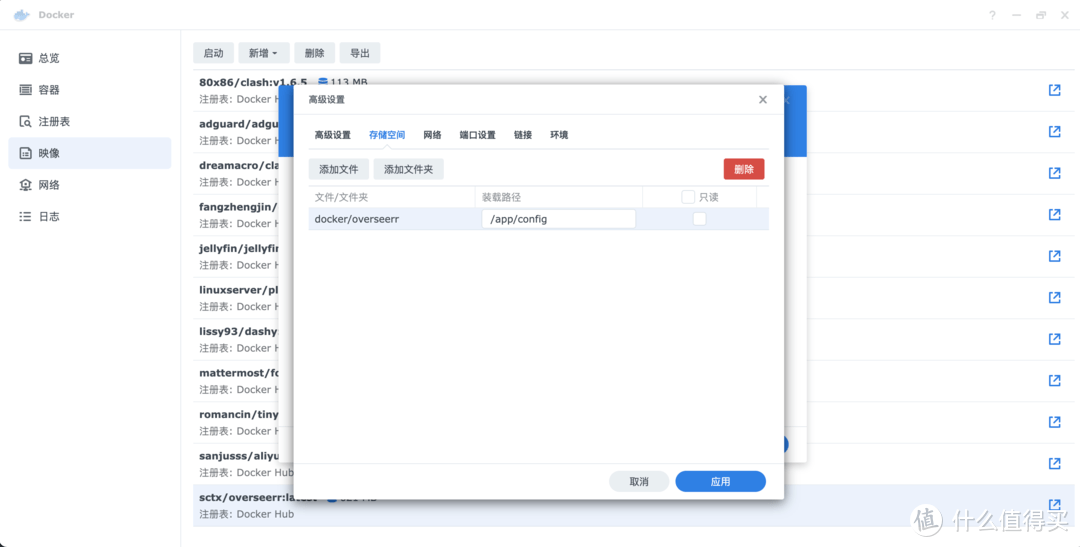
Task: Switch to the 网络 tab in dialog
Action: point(433,135)
